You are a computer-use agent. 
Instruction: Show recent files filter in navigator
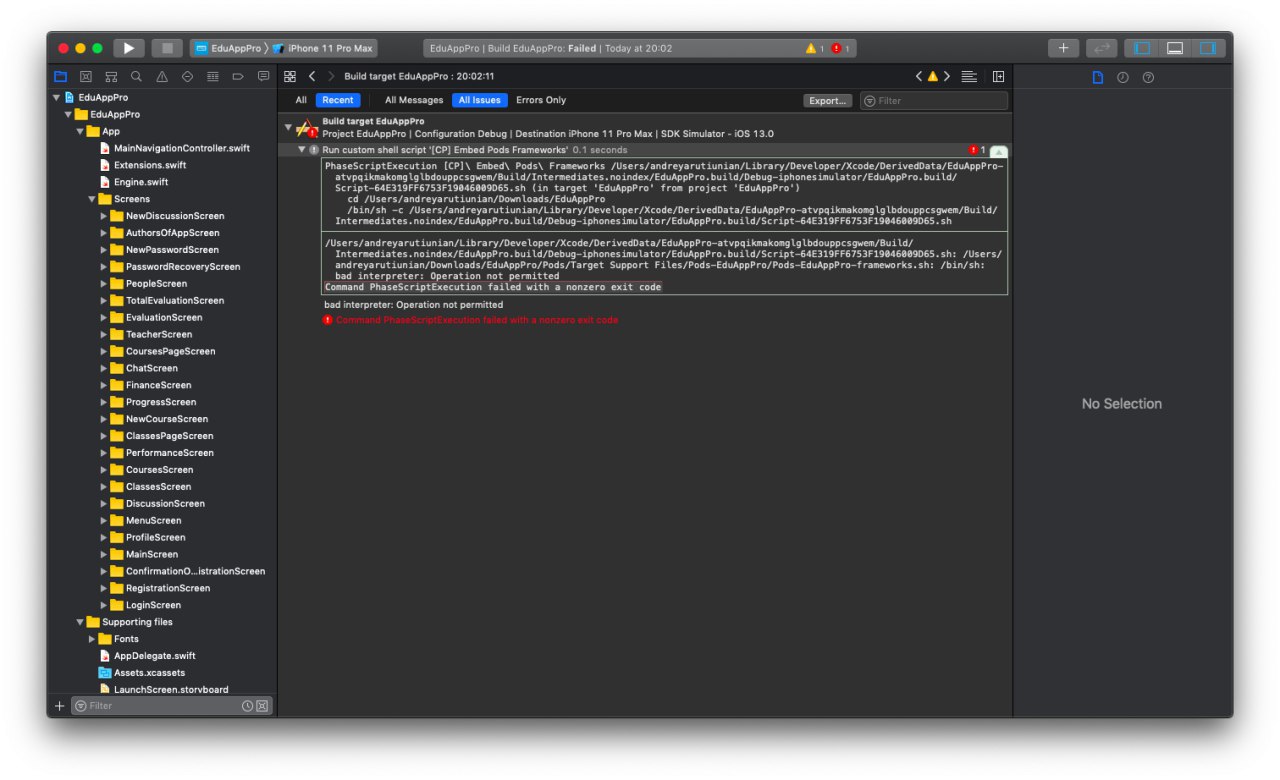coord(247,706)
